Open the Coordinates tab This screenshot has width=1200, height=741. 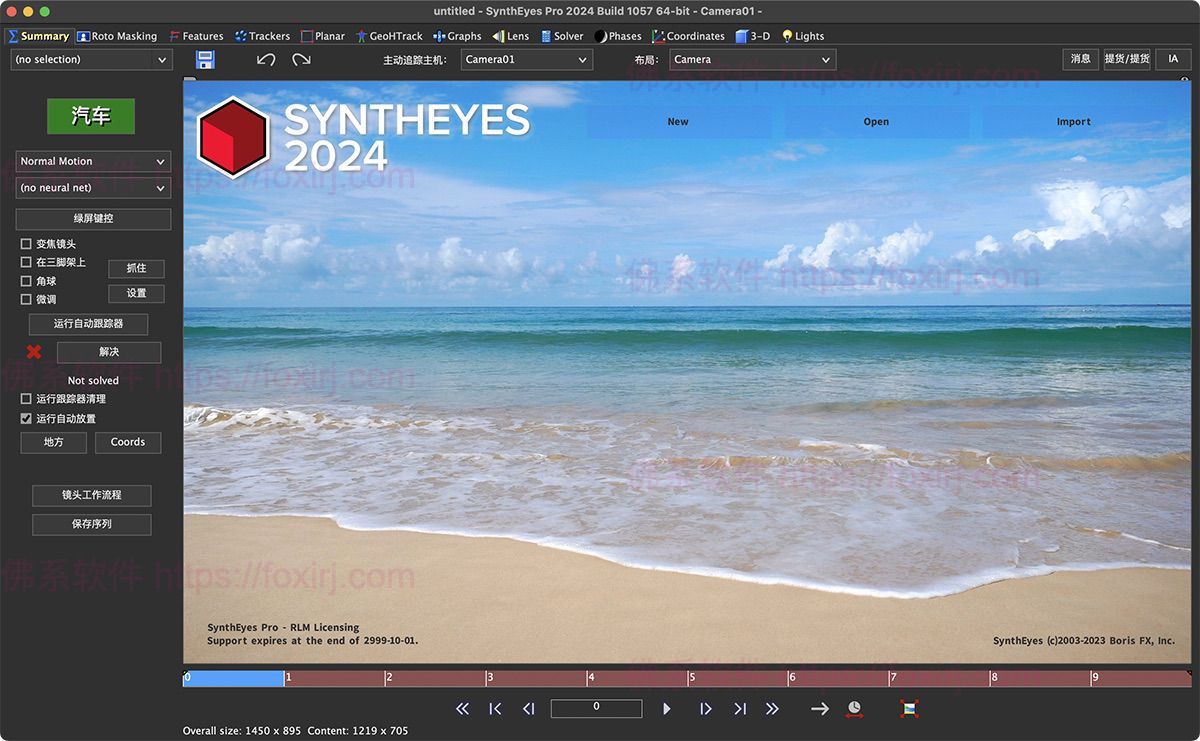(688, 36)
